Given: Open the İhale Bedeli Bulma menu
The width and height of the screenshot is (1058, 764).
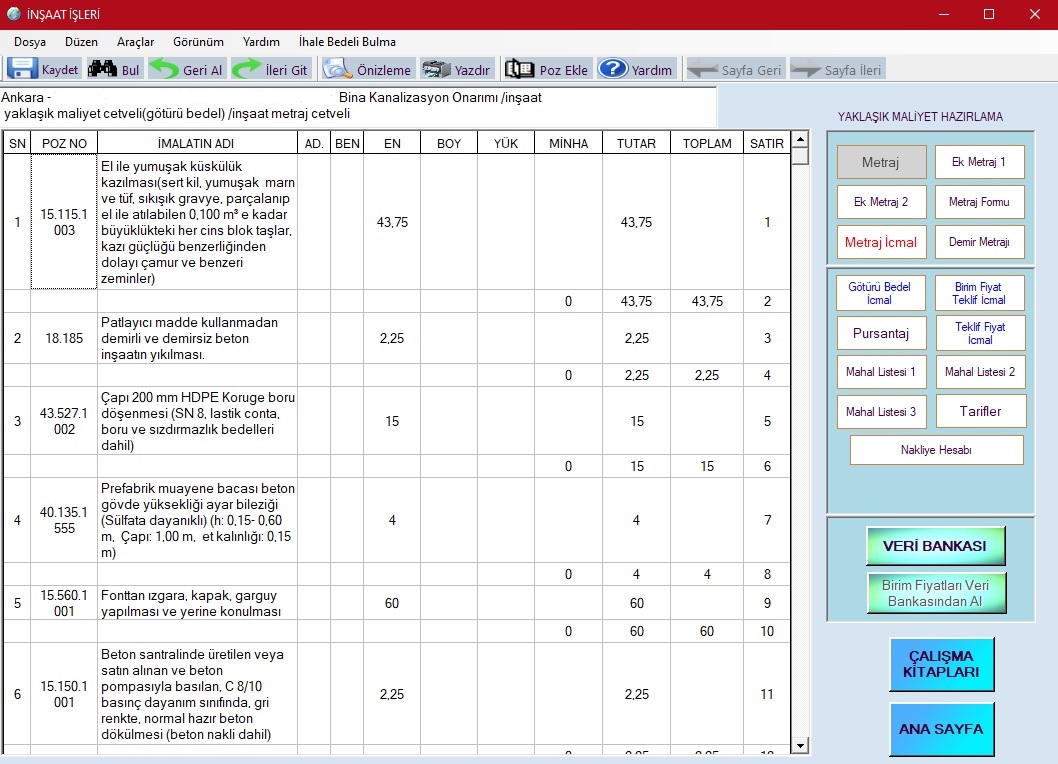Looking at the screenshot, I should pyautogui.click(x=347, y=42).
